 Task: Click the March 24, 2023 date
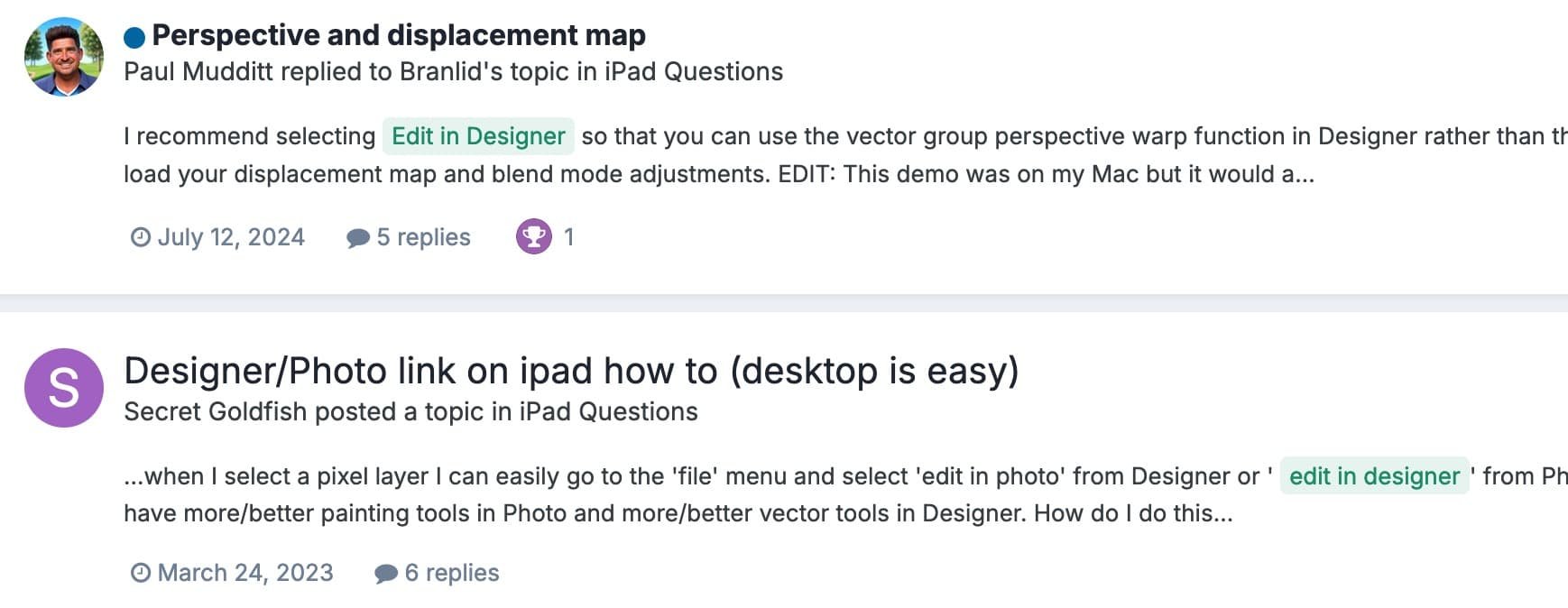245,573
